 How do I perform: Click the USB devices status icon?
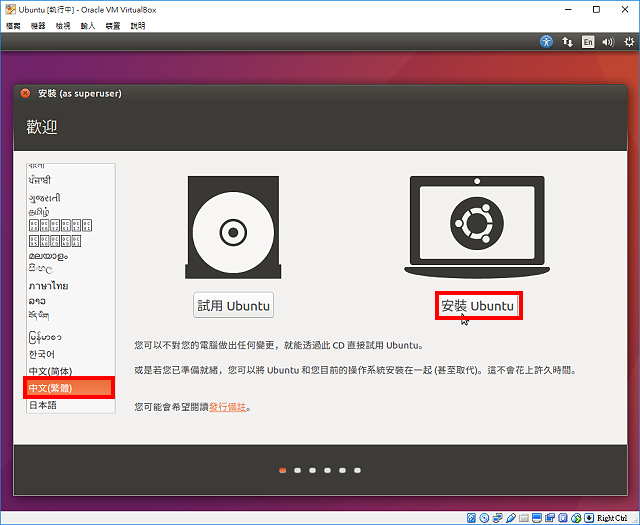tap(511, 518)
